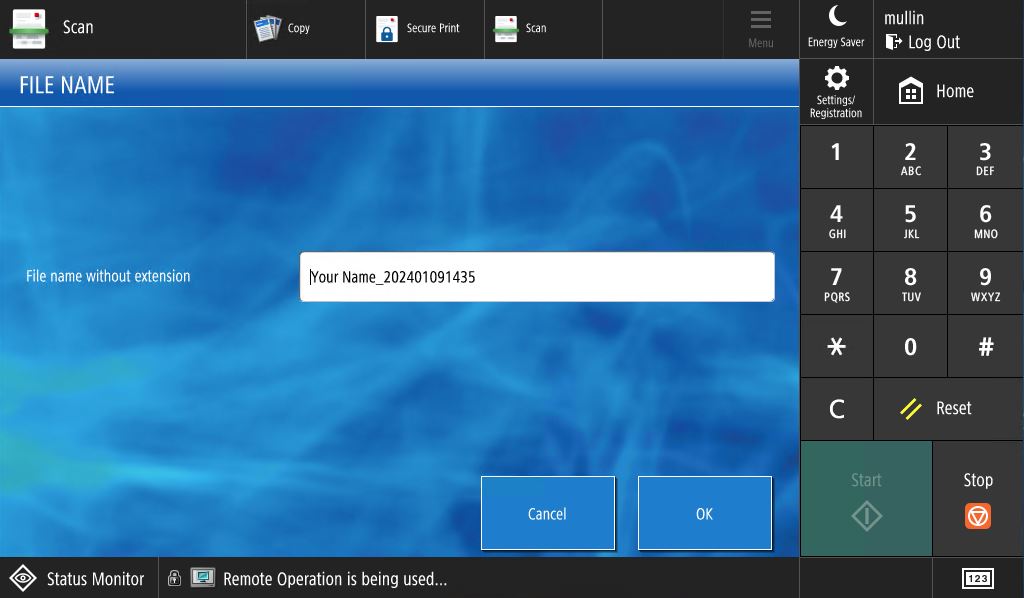Click the 'mullin' username text
This screenshot has height=598, width=1024.
(904, 18)
